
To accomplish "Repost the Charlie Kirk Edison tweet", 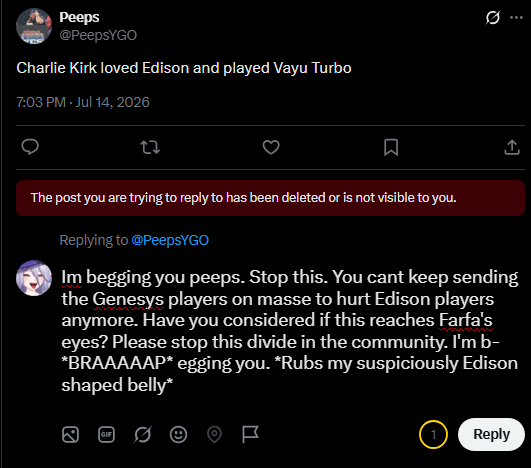I will (x=150, y=147).
